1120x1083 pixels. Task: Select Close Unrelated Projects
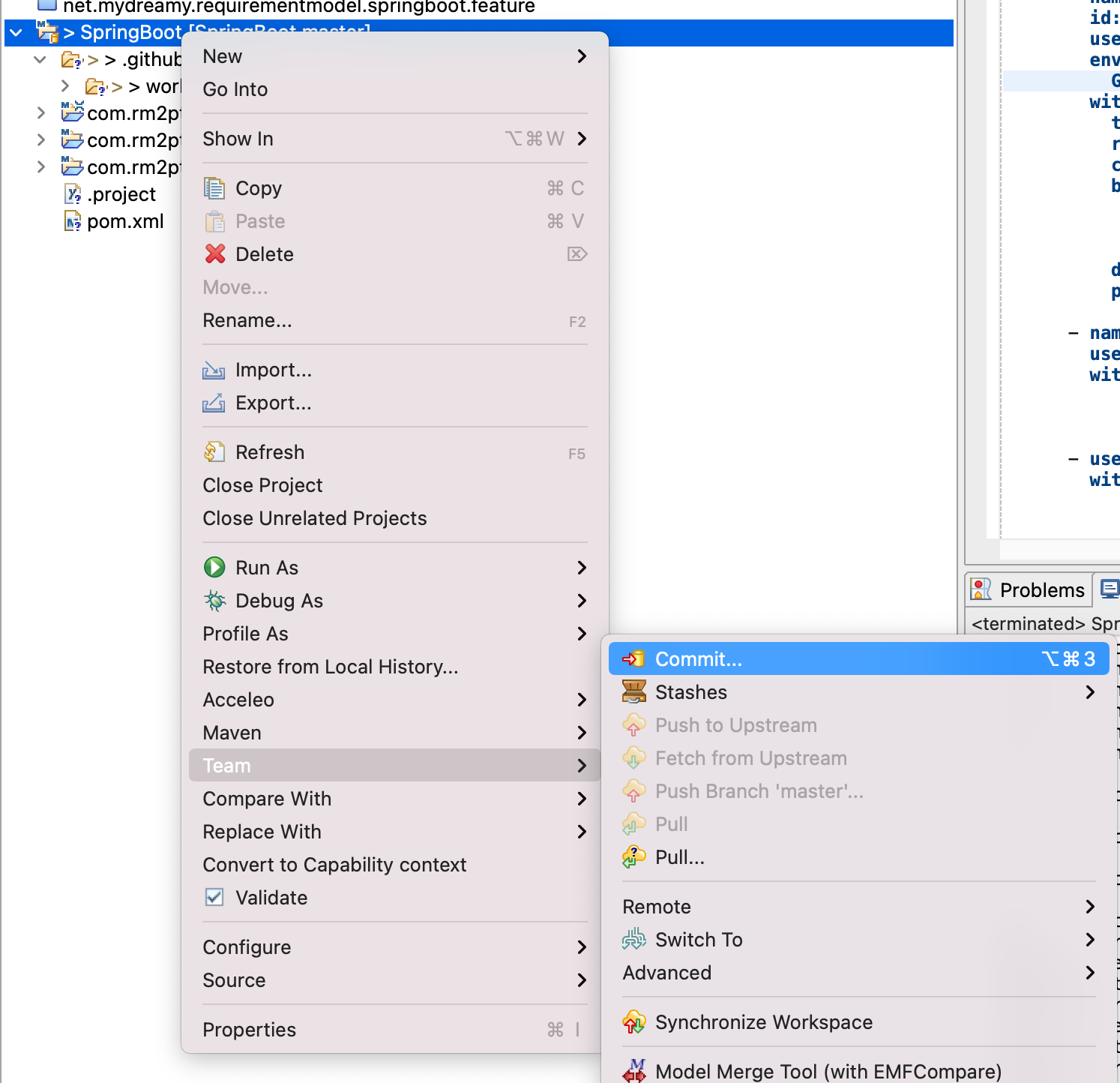click(394, 518)
